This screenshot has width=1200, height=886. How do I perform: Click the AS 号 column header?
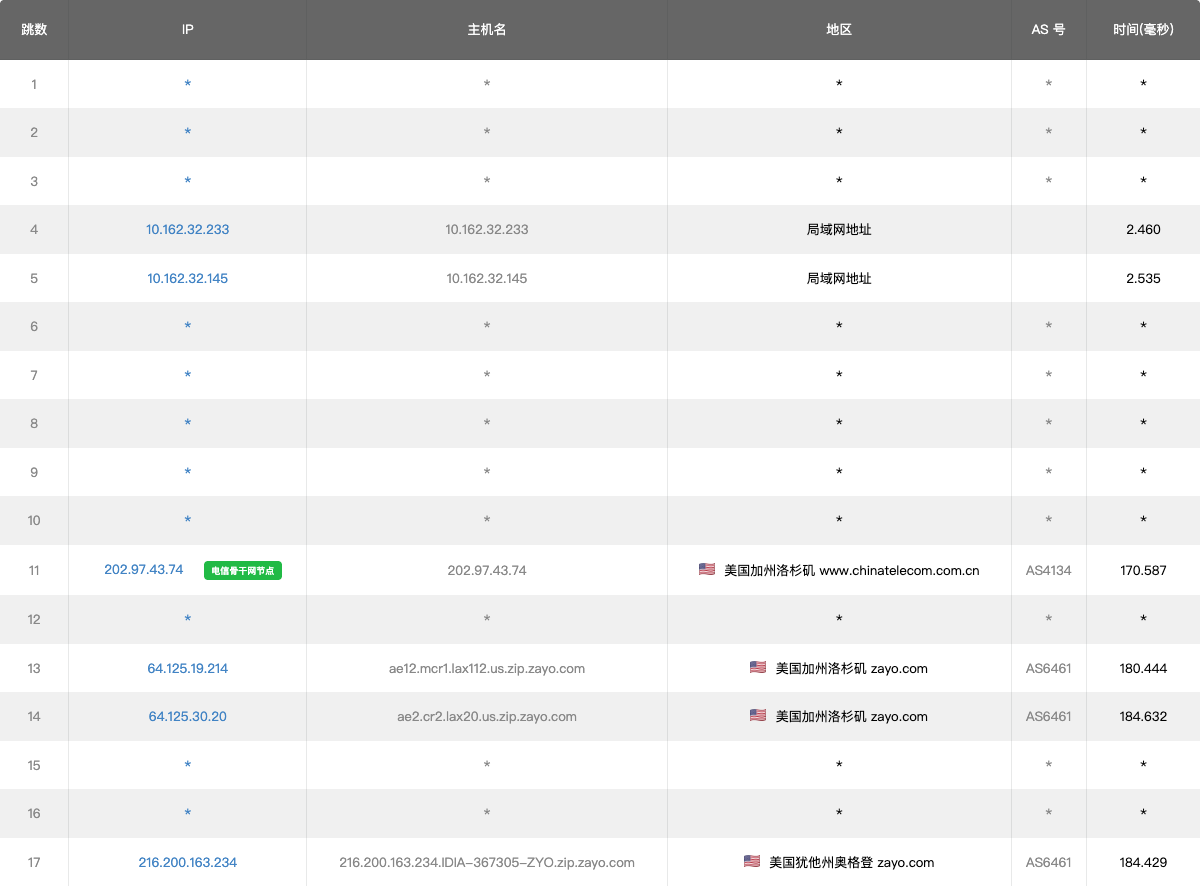(x=1048, y=29)
